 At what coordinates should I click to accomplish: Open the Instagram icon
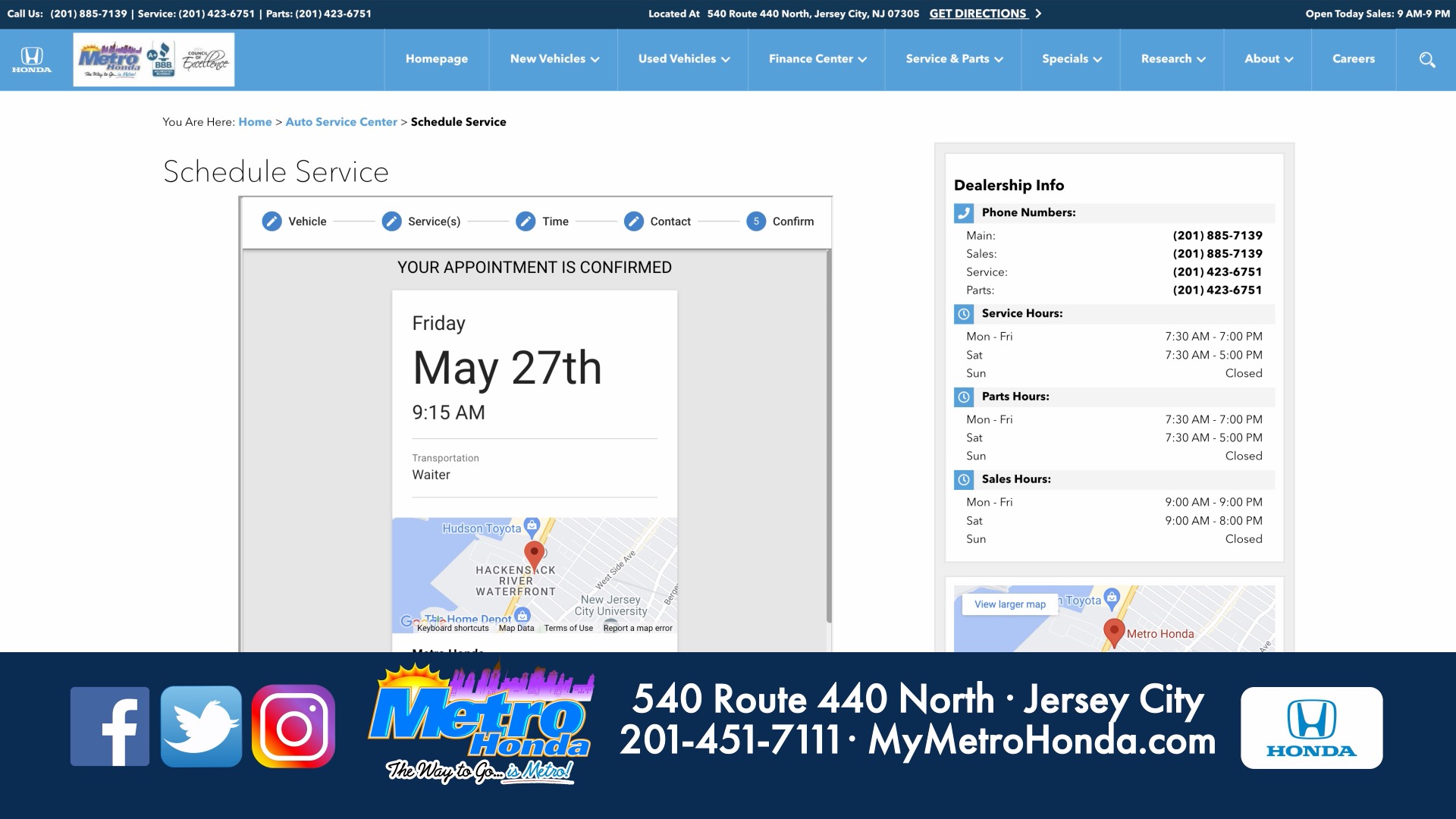click(293, 726)
